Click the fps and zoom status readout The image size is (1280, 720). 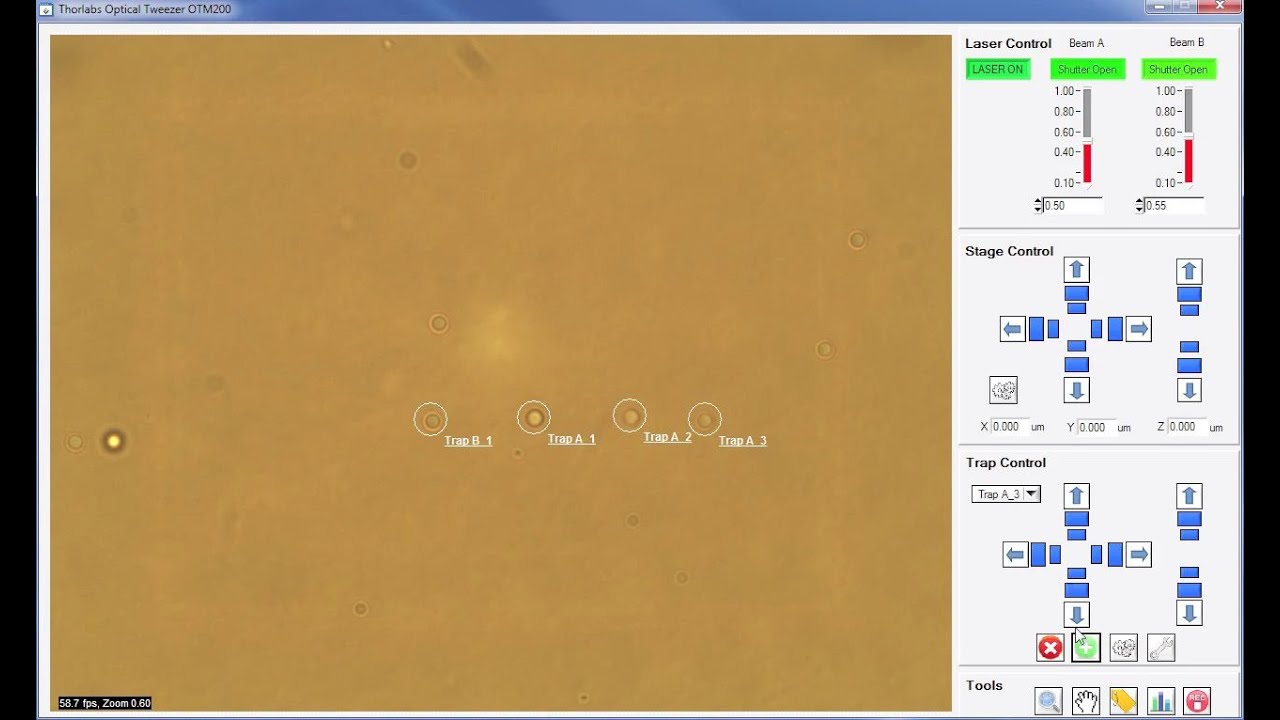pyautogui.click(x=105, y=703)
